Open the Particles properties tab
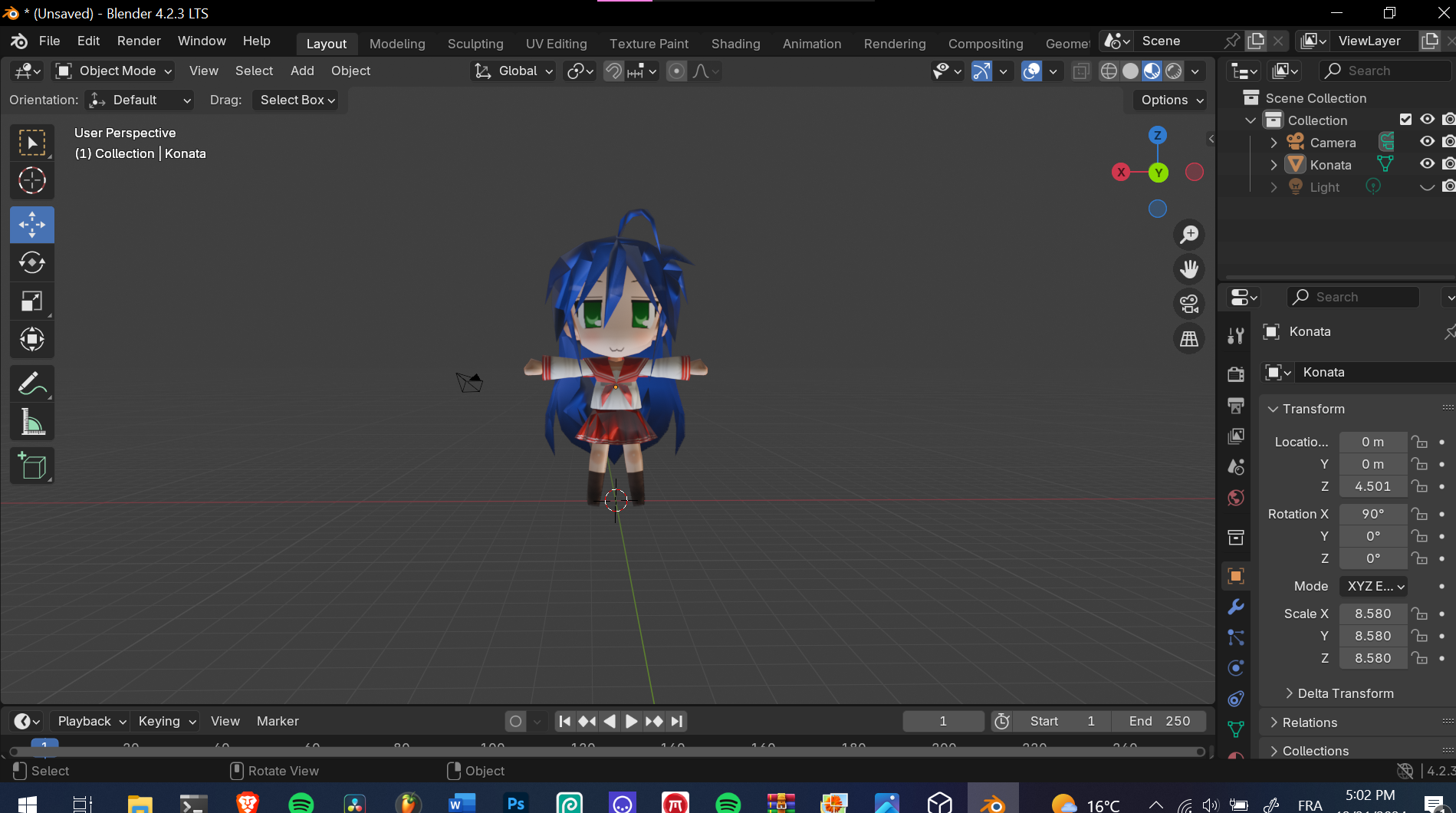The width and height of the screenshot is (1456, 813). [x=1236, y=637]
